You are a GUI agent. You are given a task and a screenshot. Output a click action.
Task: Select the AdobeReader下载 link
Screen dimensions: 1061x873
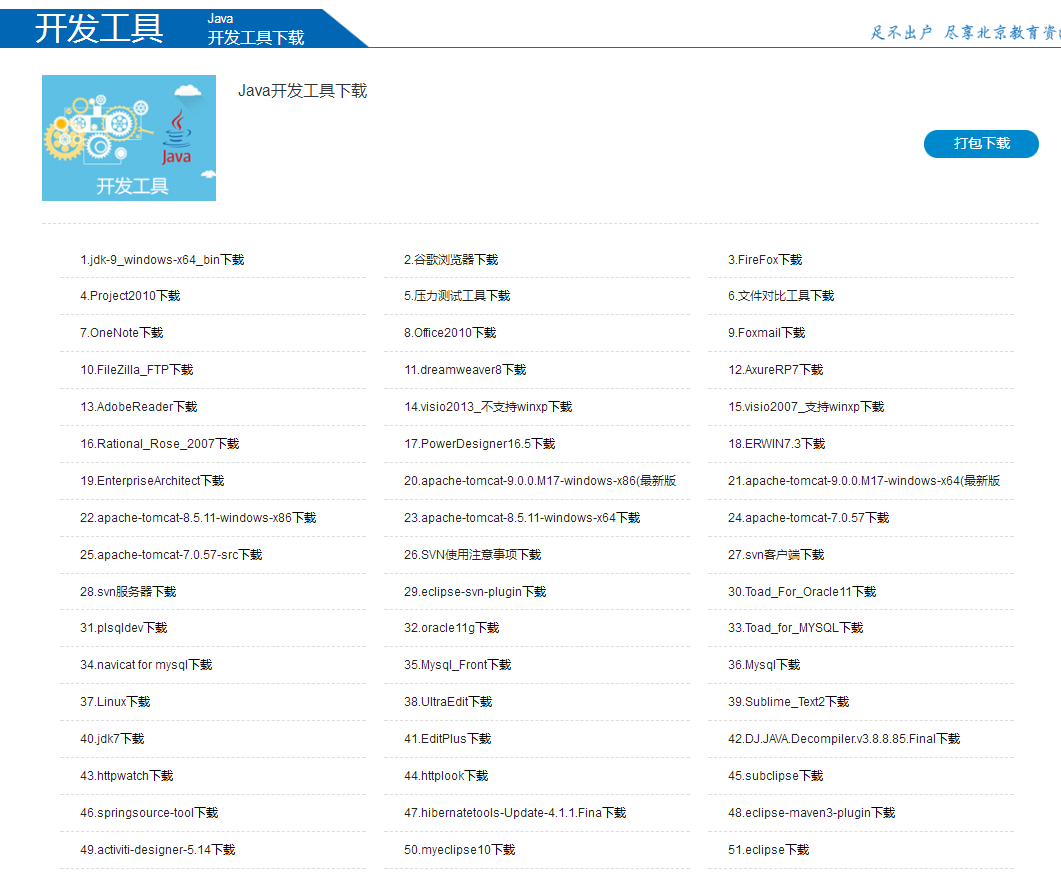coord(139,407)
